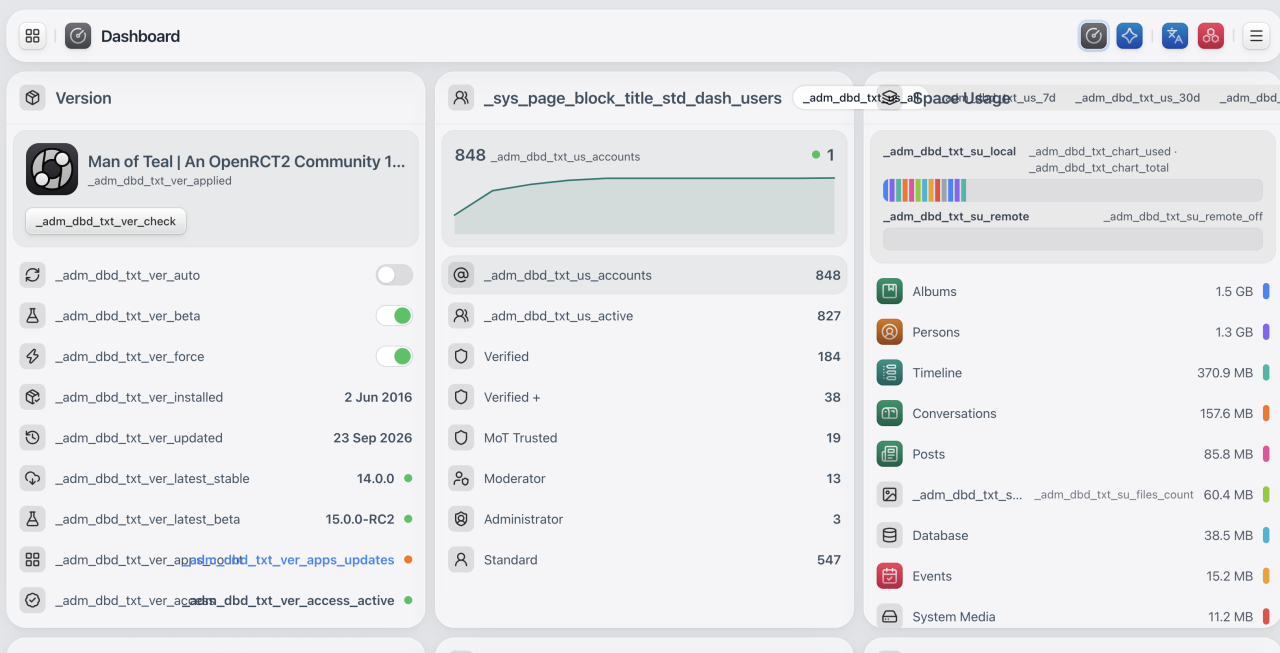
Task: Click the cloud download icon beside _adm_dbd_txt_ver_latest_stable
Action: (33, 478)
